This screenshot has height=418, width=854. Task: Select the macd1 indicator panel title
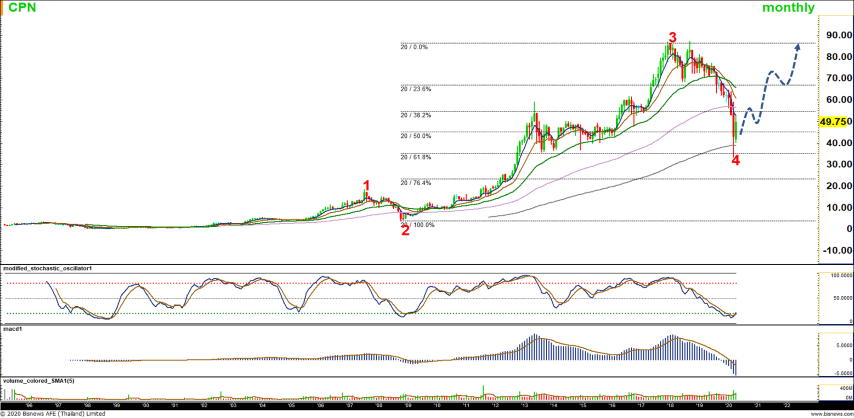(12, 327)
